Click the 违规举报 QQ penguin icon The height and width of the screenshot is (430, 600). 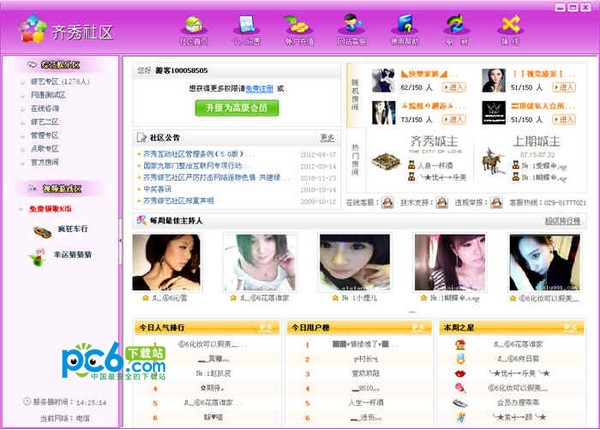pos(496,202)
